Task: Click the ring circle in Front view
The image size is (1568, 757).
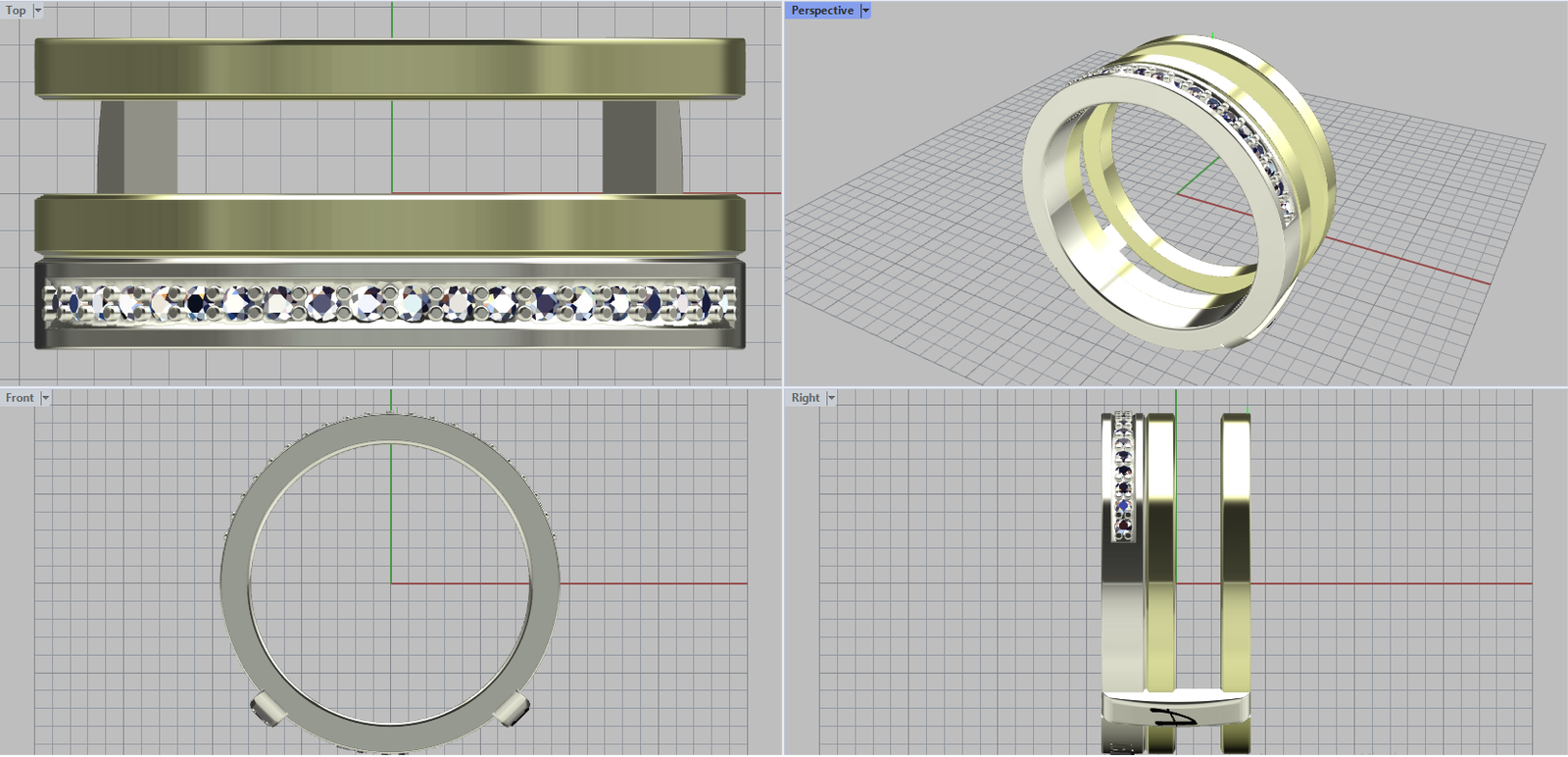Action: tap(235, 579)
